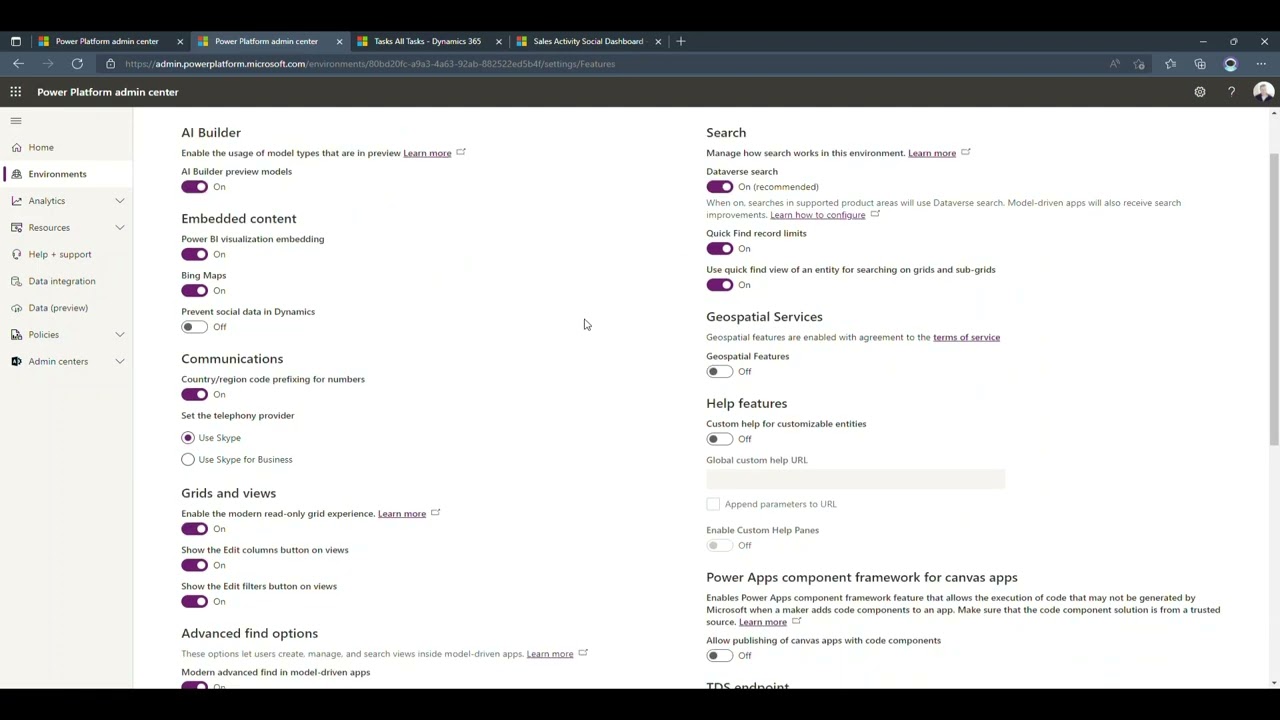The image size is (1280, 720).
Task: Click read aloud icon in address bar
Action: coord(1115,64)
